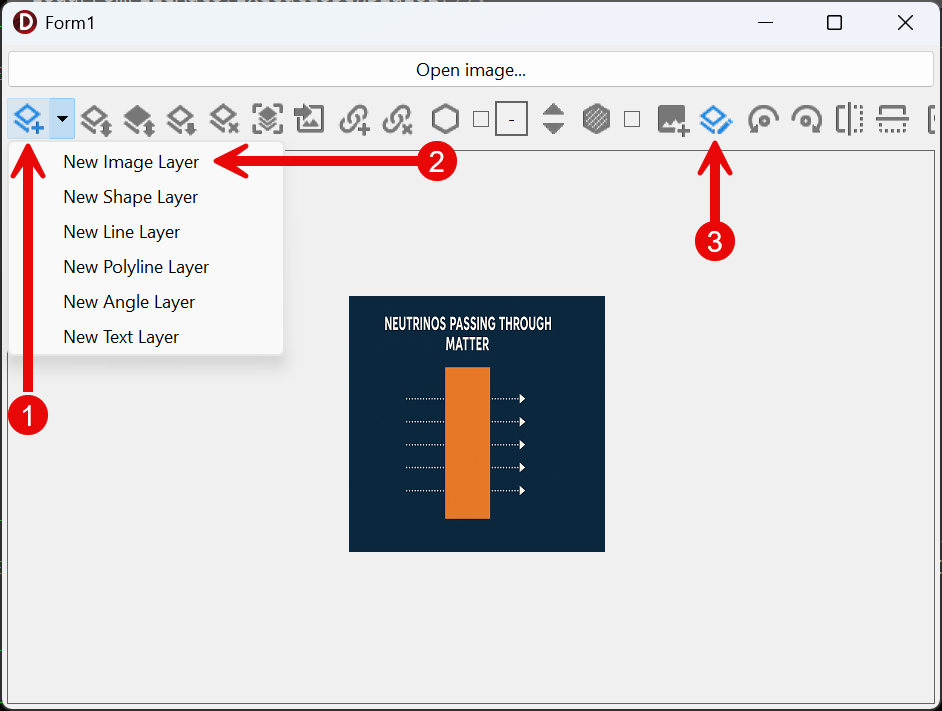942x711 pixels.
Task: Click the neutrinos image on canvas
Action: point(477,424)
